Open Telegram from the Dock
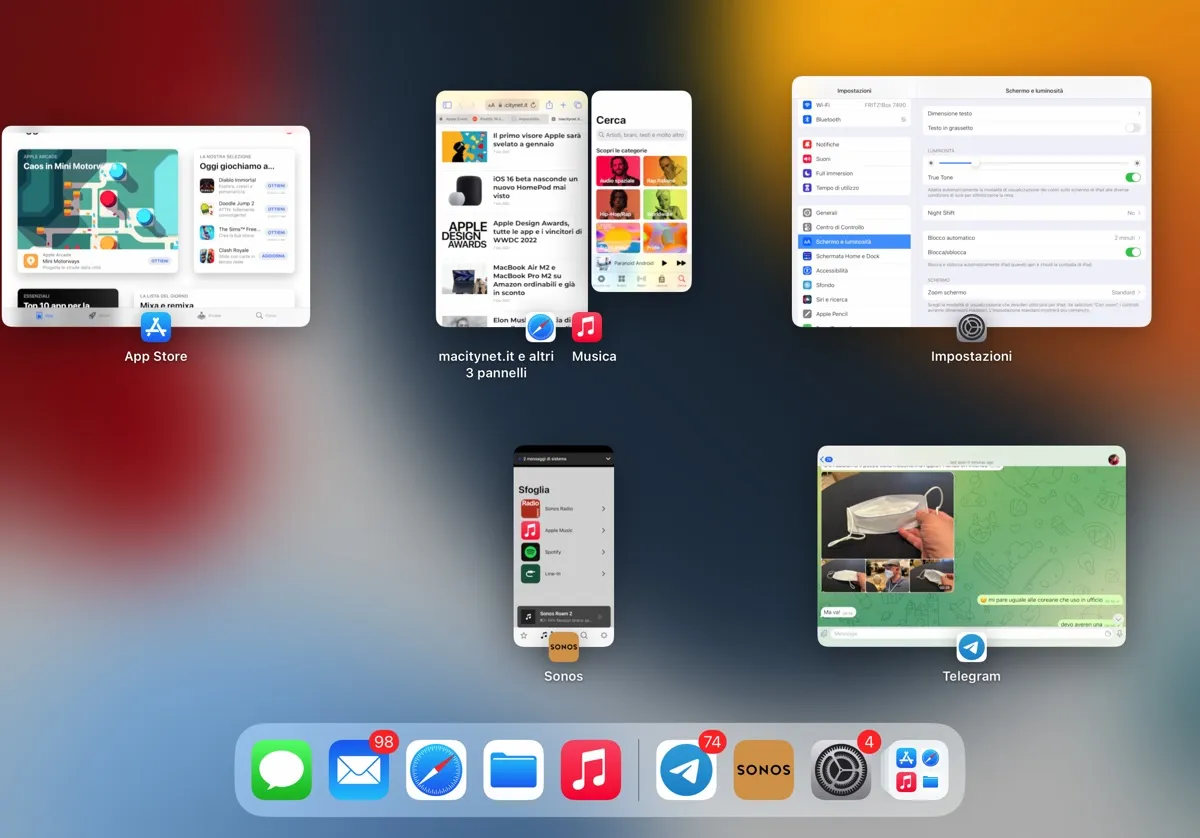The width and height of the screenshot is (1200, 838). (686, 770)
